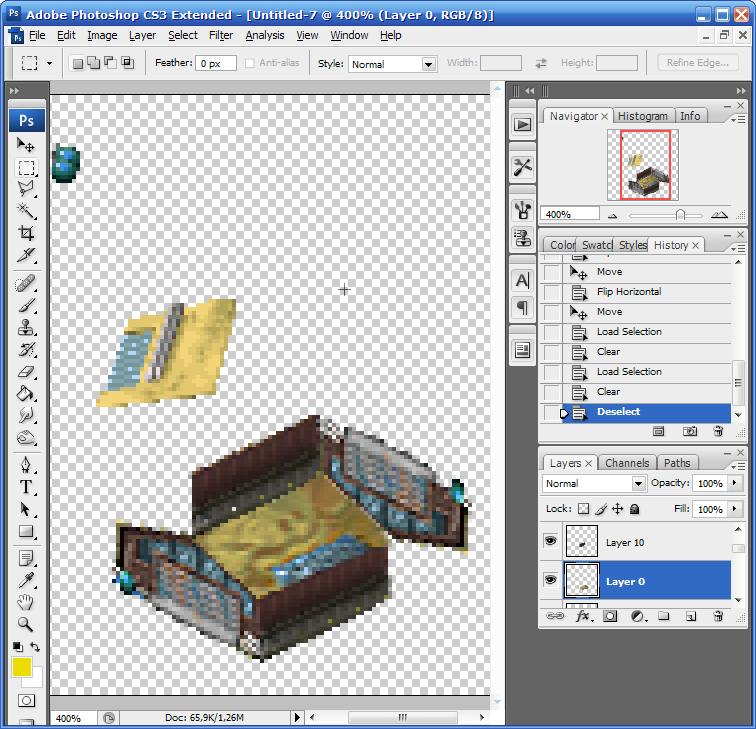
Task: Create new fill or adjustment layer
Action: [638, 616]
